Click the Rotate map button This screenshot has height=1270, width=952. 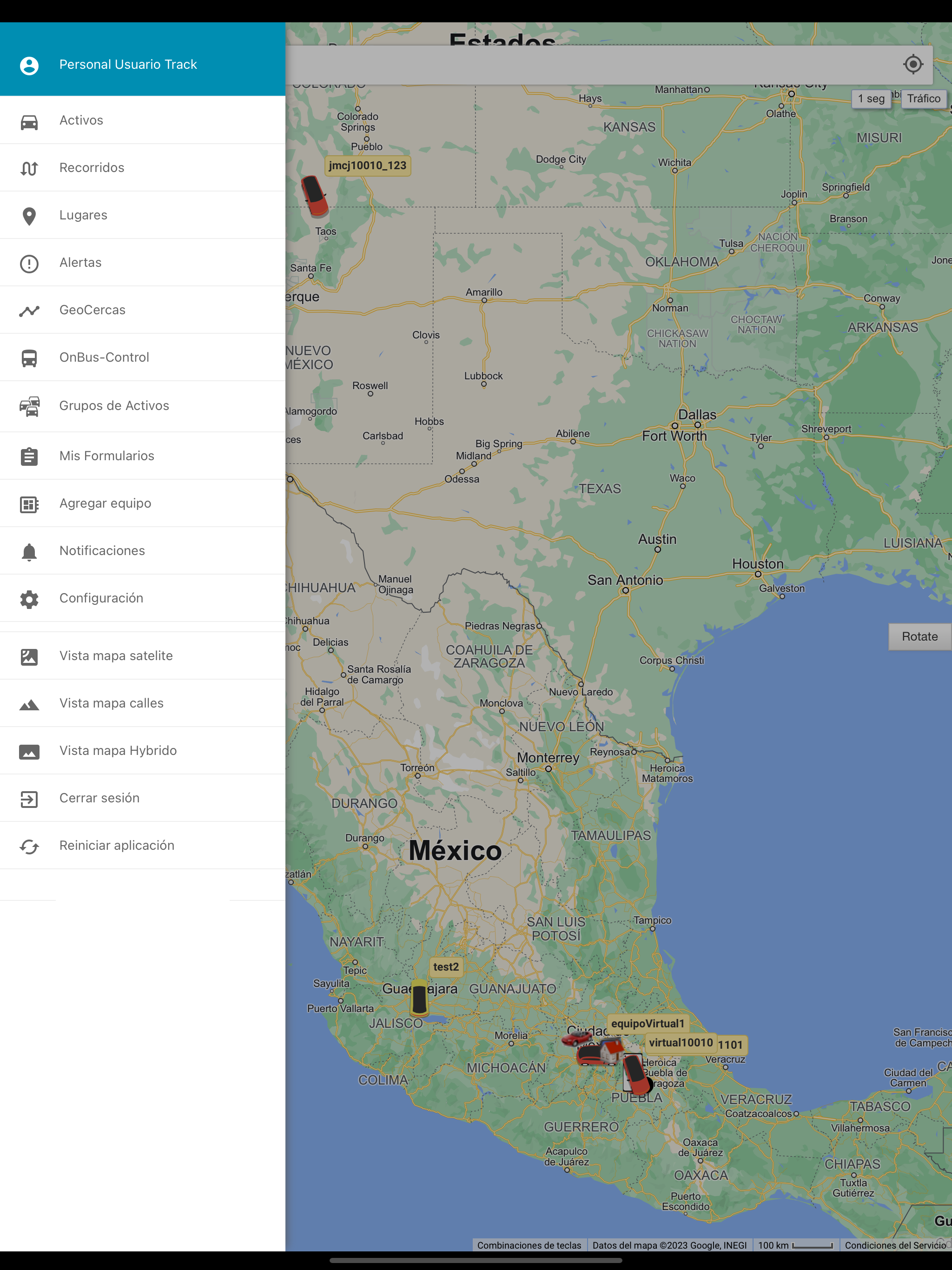click(919, 637)
